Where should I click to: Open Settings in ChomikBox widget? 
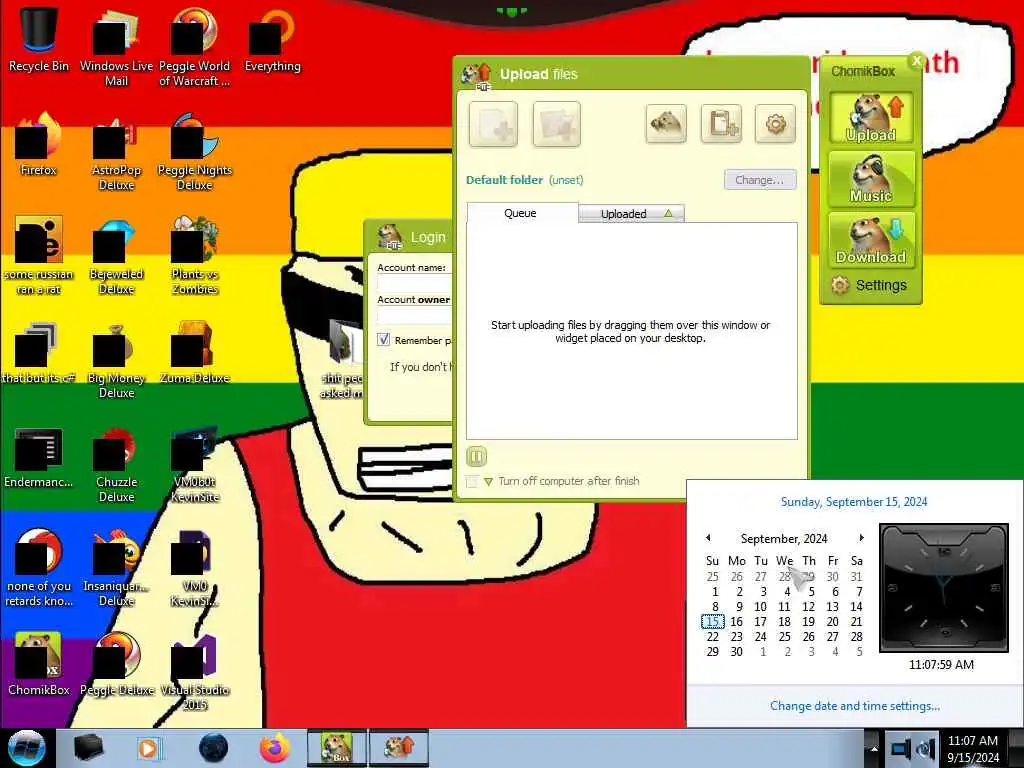pyautogui.click(x=869, y=285)
